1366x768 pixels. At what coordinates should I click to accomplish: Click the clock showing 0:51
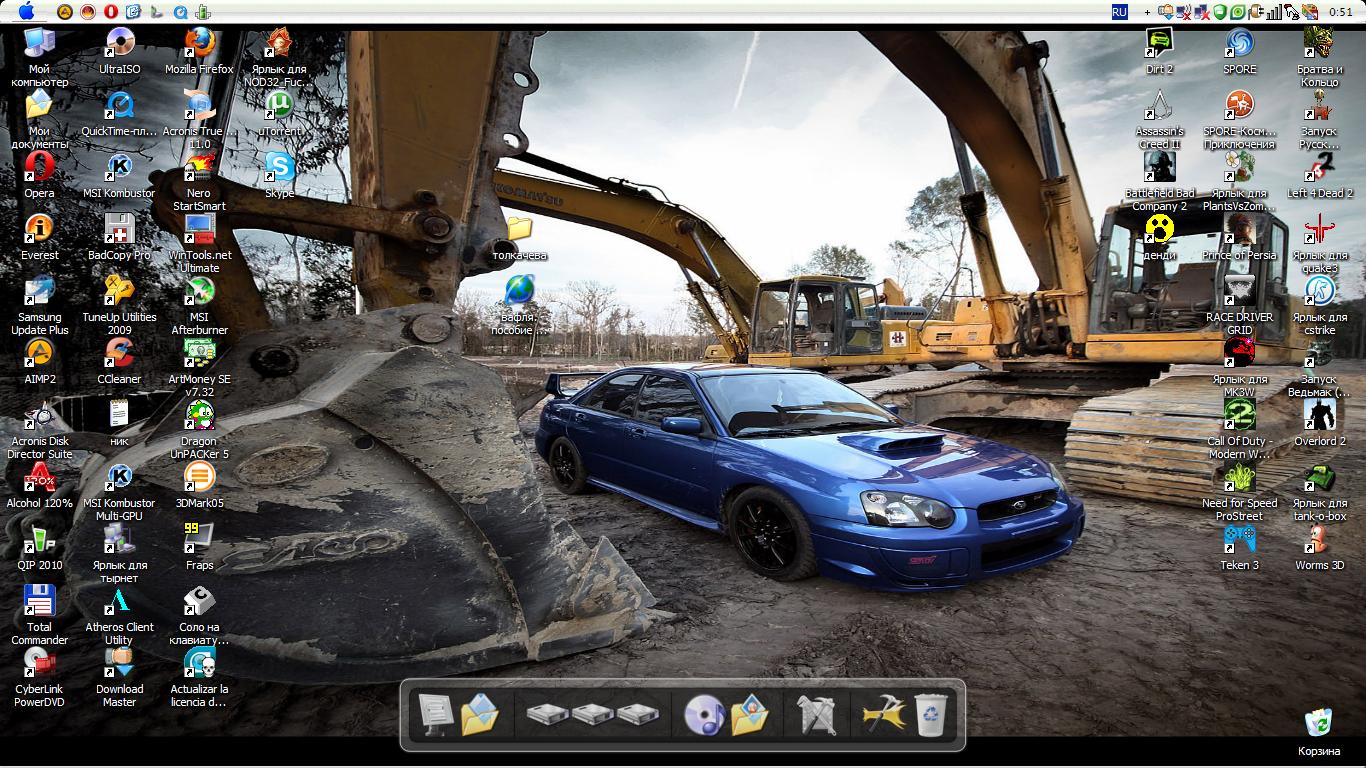[1340, 12]
